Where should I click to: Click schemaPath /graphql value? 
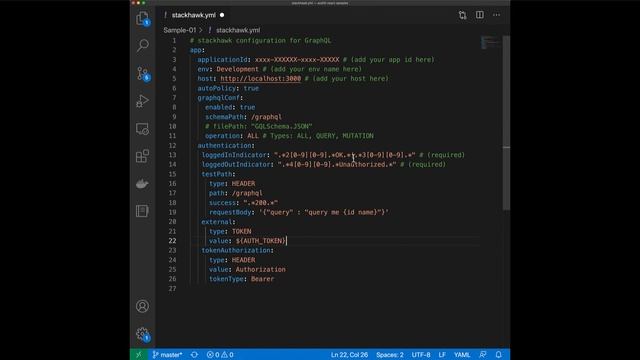click(x=266, y=117)
